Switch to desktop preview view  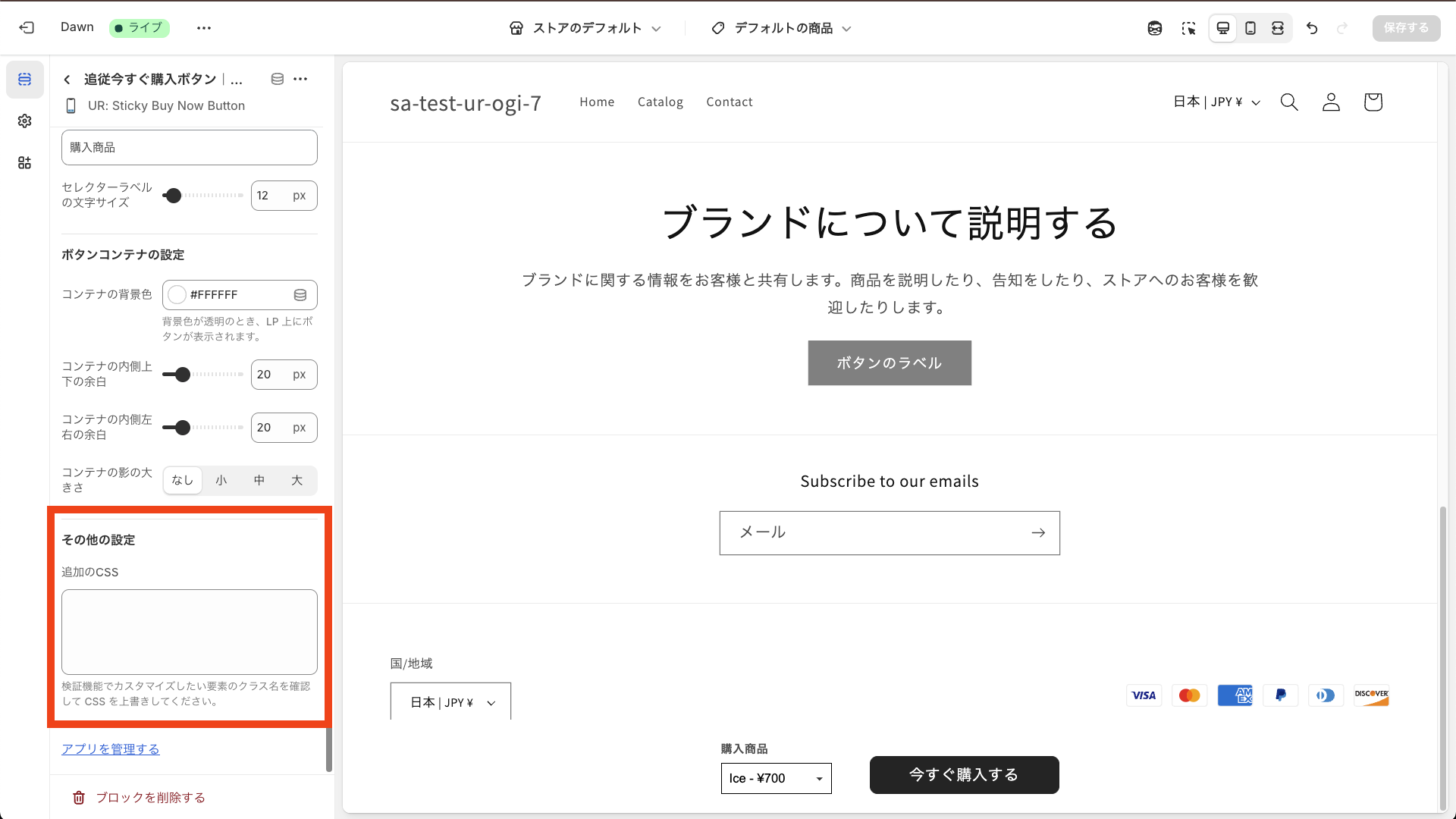tap(1222, 27)
